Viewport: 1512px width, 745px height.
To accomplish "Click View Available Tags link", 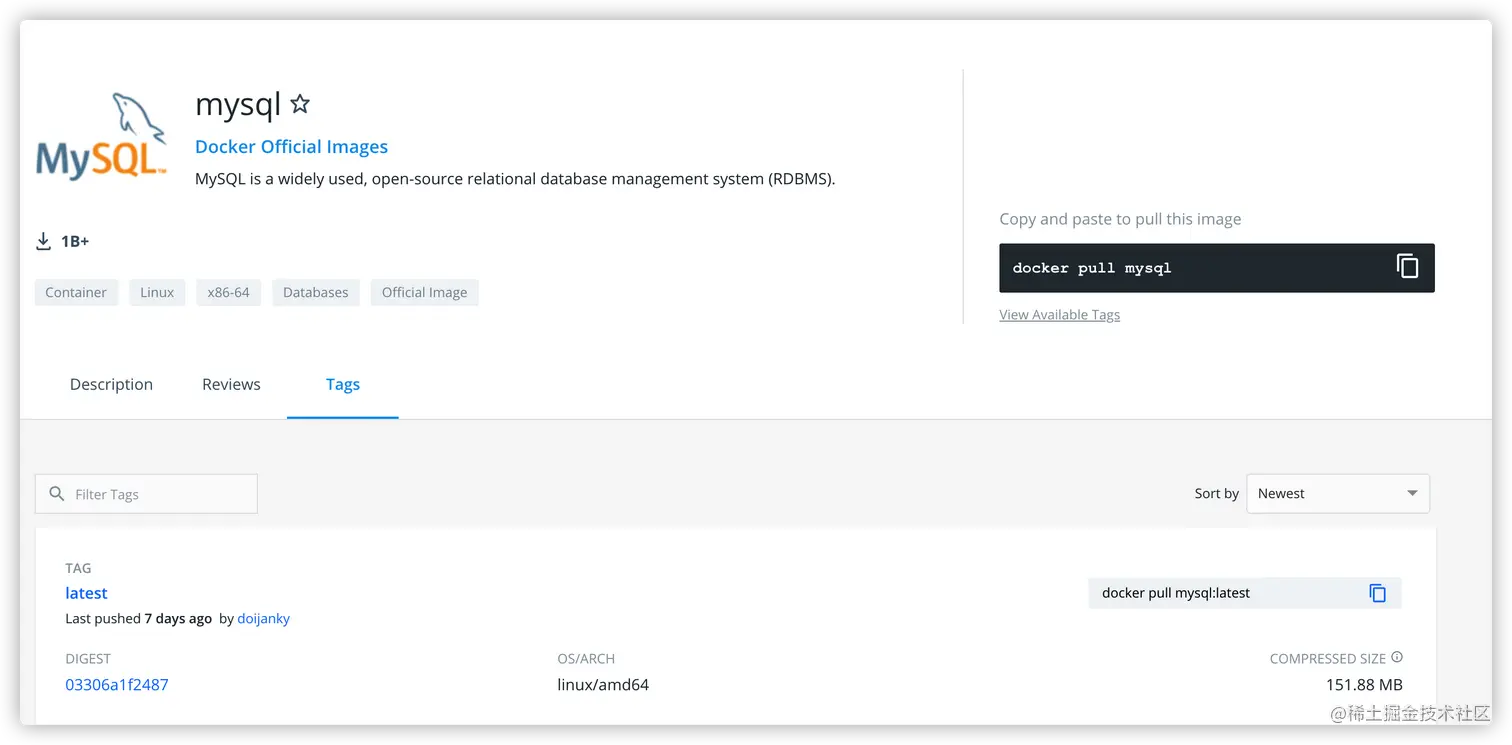I will pyautogui.click(x=1059, y=315).
